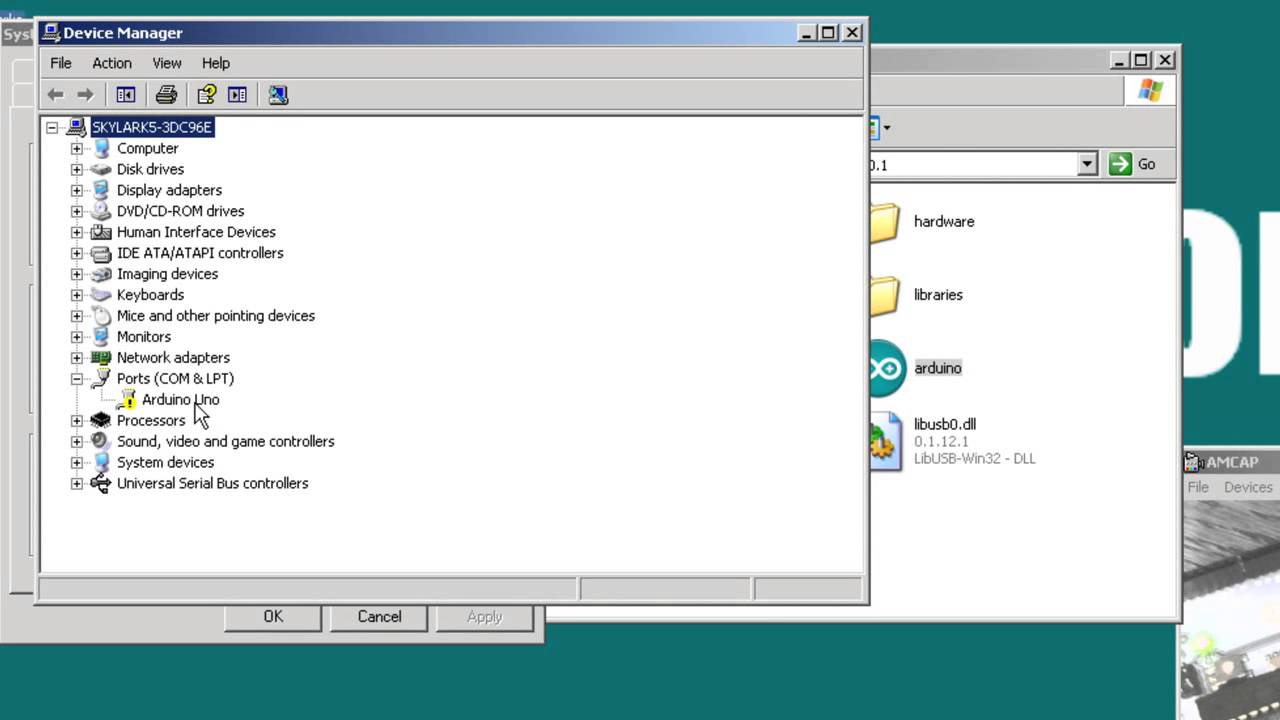
Task: Open the Help menu
Action: click(216, 63)
